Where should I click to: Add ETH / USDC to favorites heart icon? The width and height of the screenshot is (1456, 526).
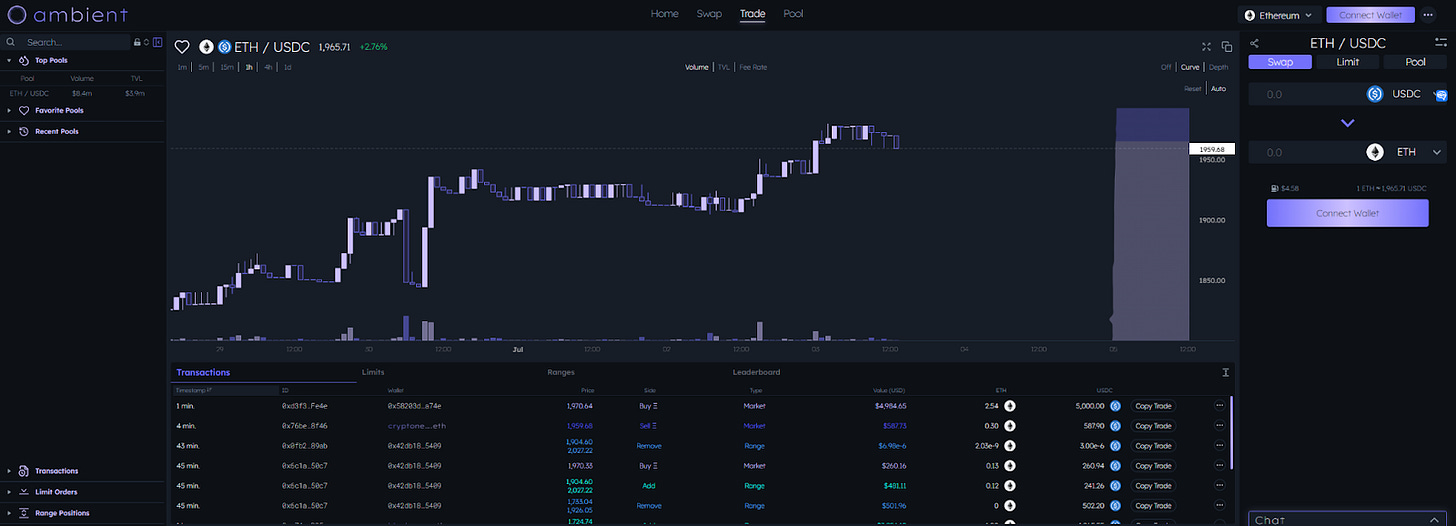coord(182,47)
